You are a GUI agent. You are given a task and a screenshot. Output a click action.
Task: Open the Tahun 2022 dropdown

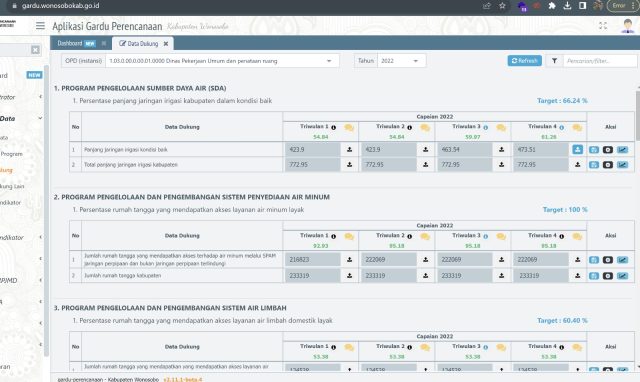pos(402,61)
